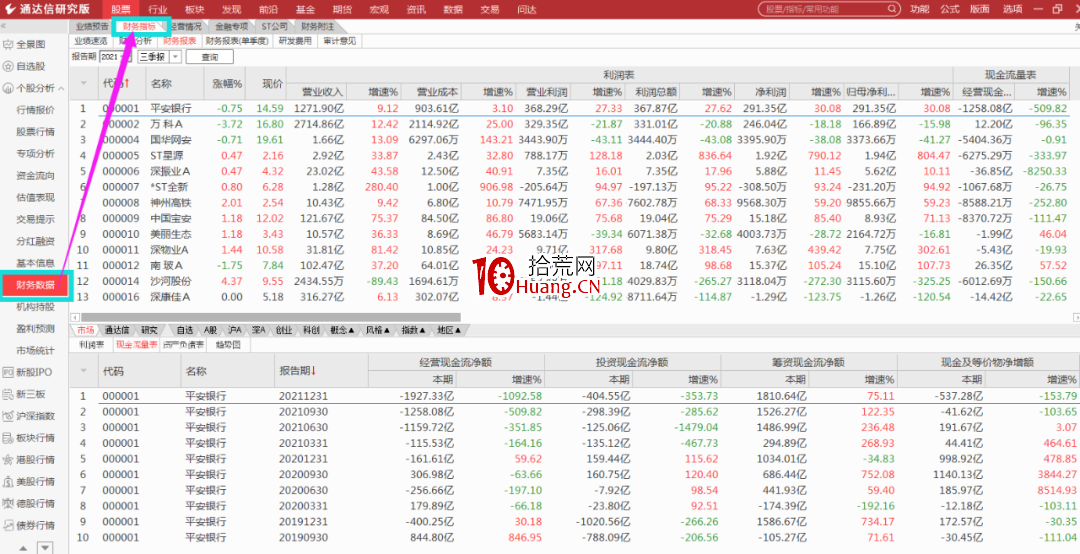Click the search magnifier icon

(x=892, y=9)
